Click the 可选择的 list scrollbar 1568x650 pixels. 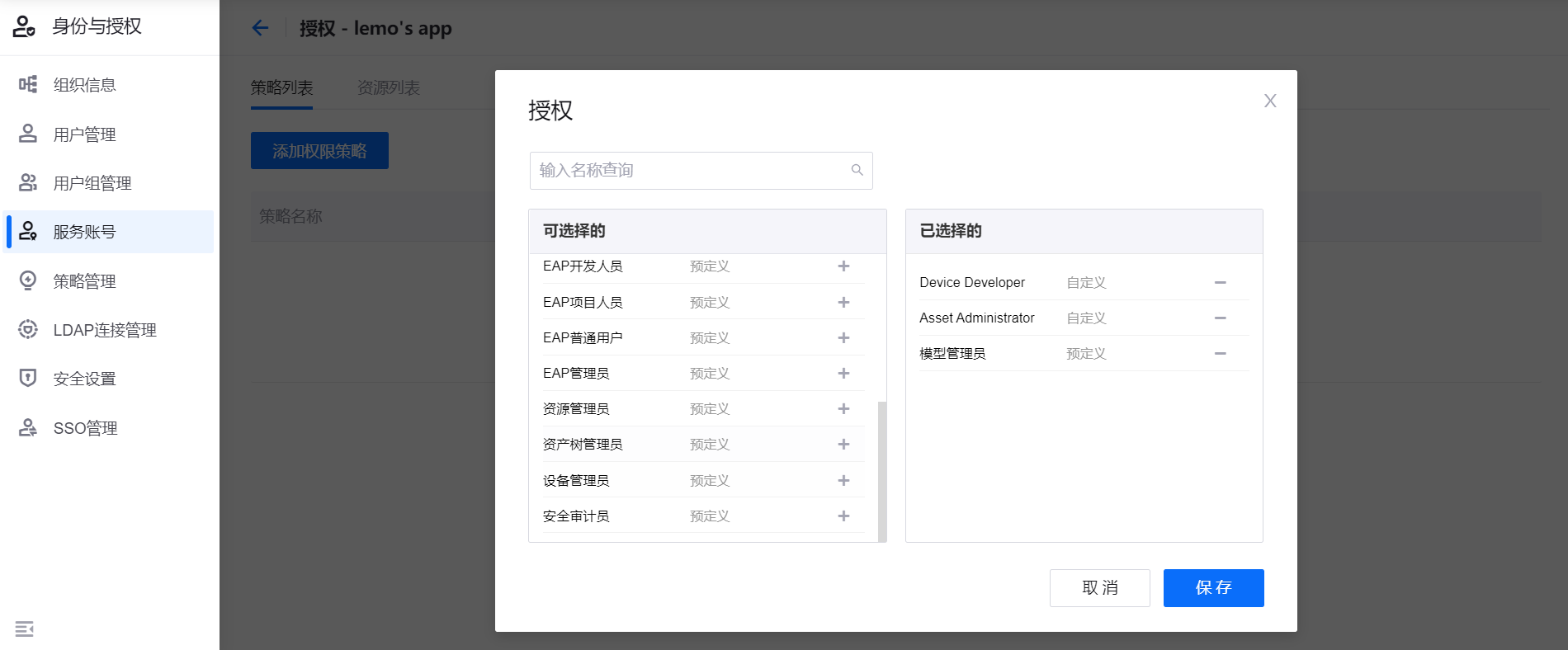882,470
